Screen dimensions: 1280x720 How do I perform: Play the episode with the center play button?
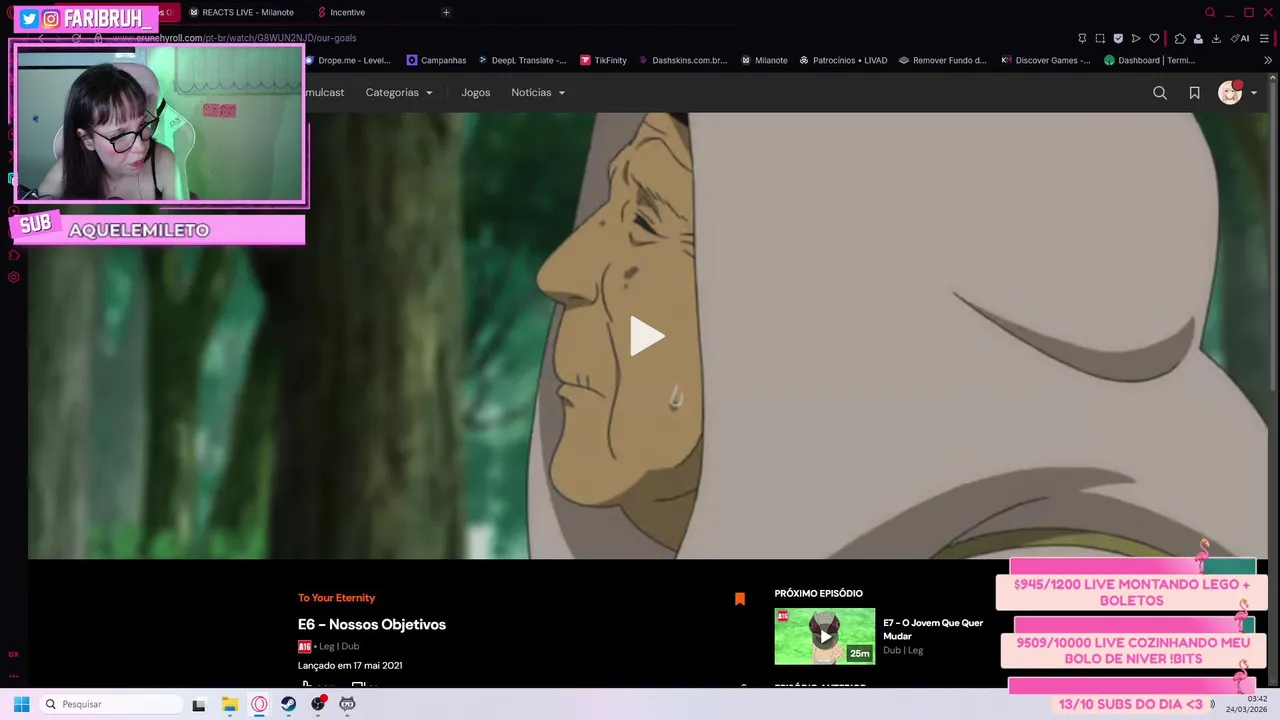pyautogui.click(x=647, y=336)
